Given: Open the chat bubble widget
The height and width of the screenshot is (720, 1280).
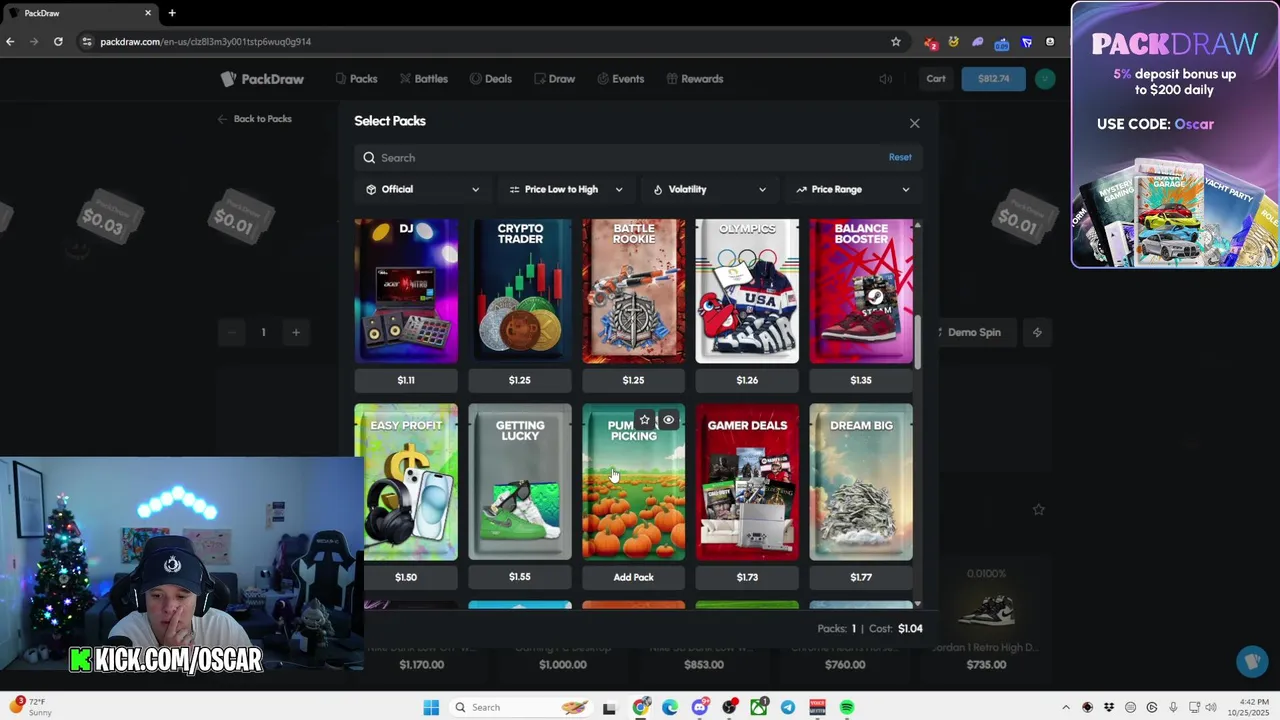Looking at the screenshot, I should click(x=1252, y=661).
